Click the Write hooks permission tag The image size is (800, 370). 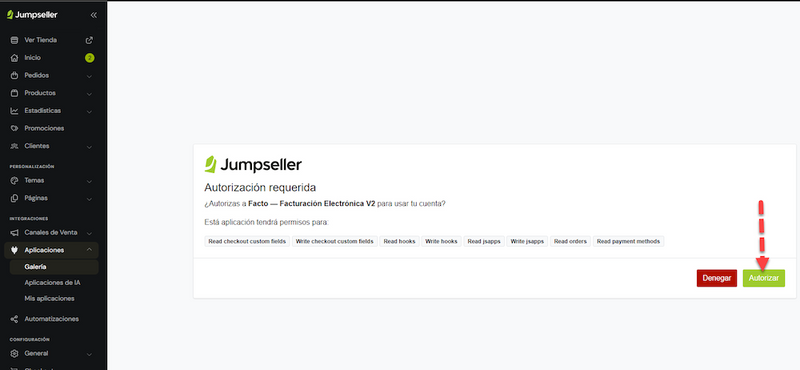[441, 241]
